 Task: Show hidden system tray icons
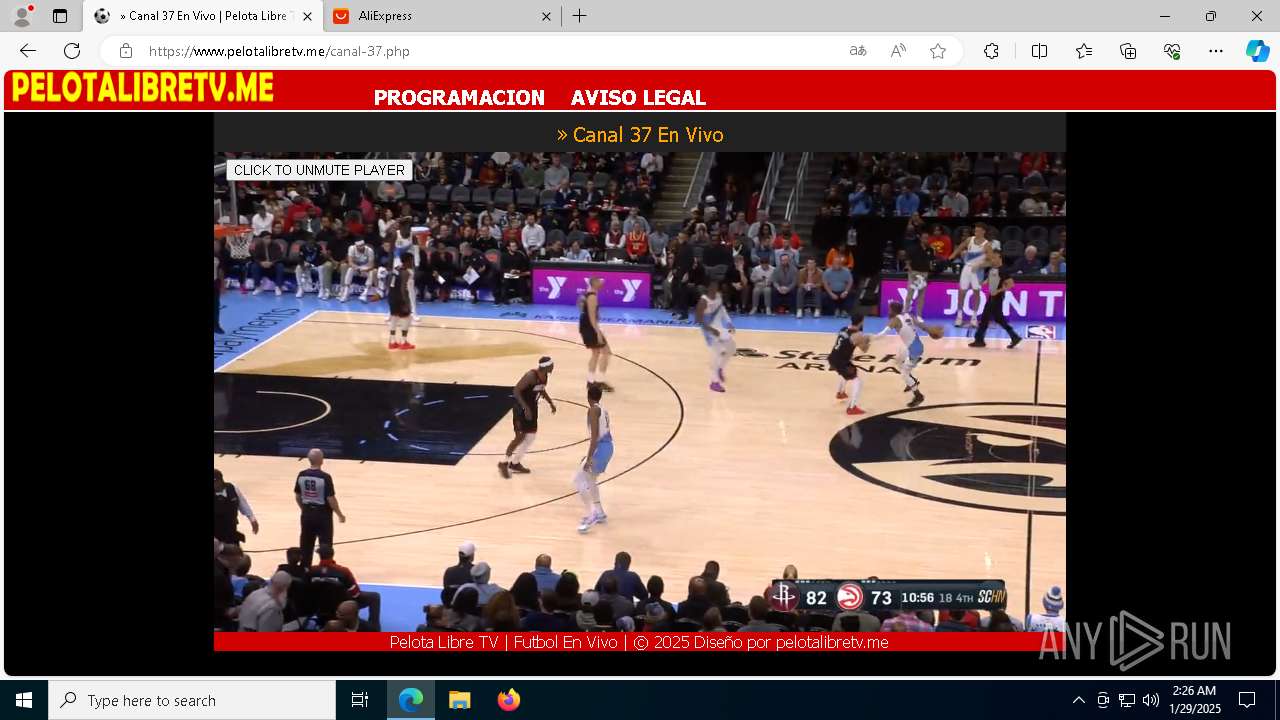pos(1078,700)
